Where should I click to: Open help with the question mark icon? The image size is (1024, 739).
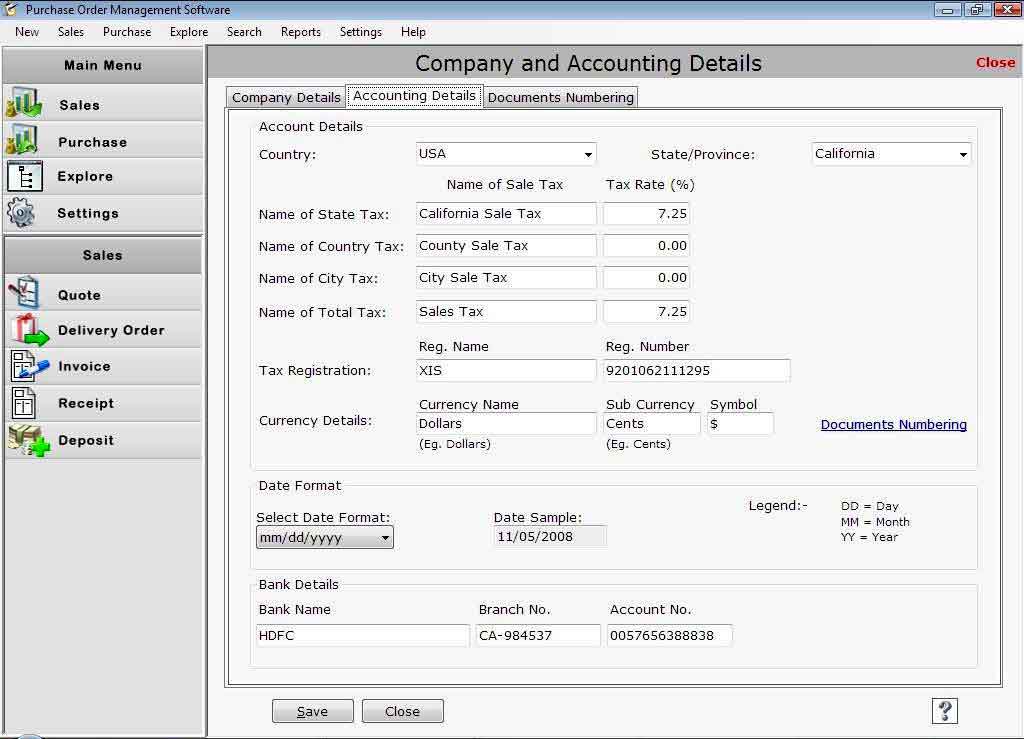point(944,710)
